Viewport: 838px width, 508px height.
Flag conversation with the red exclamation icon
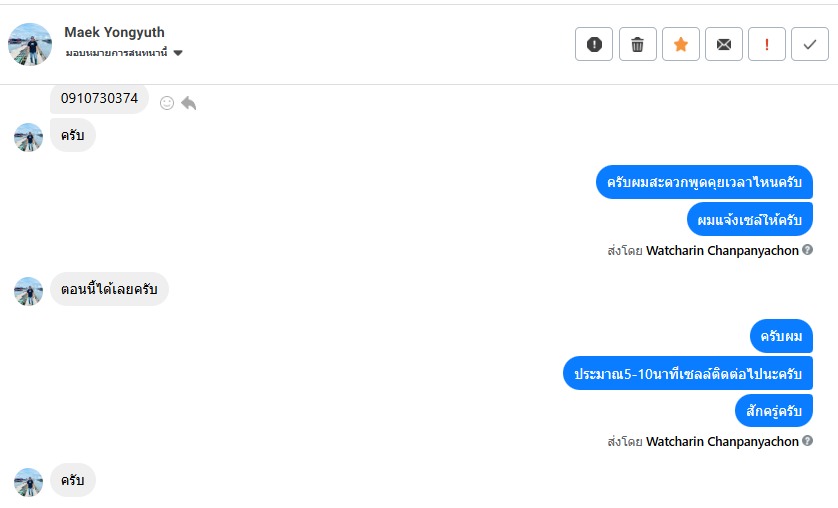pos(767,44)
